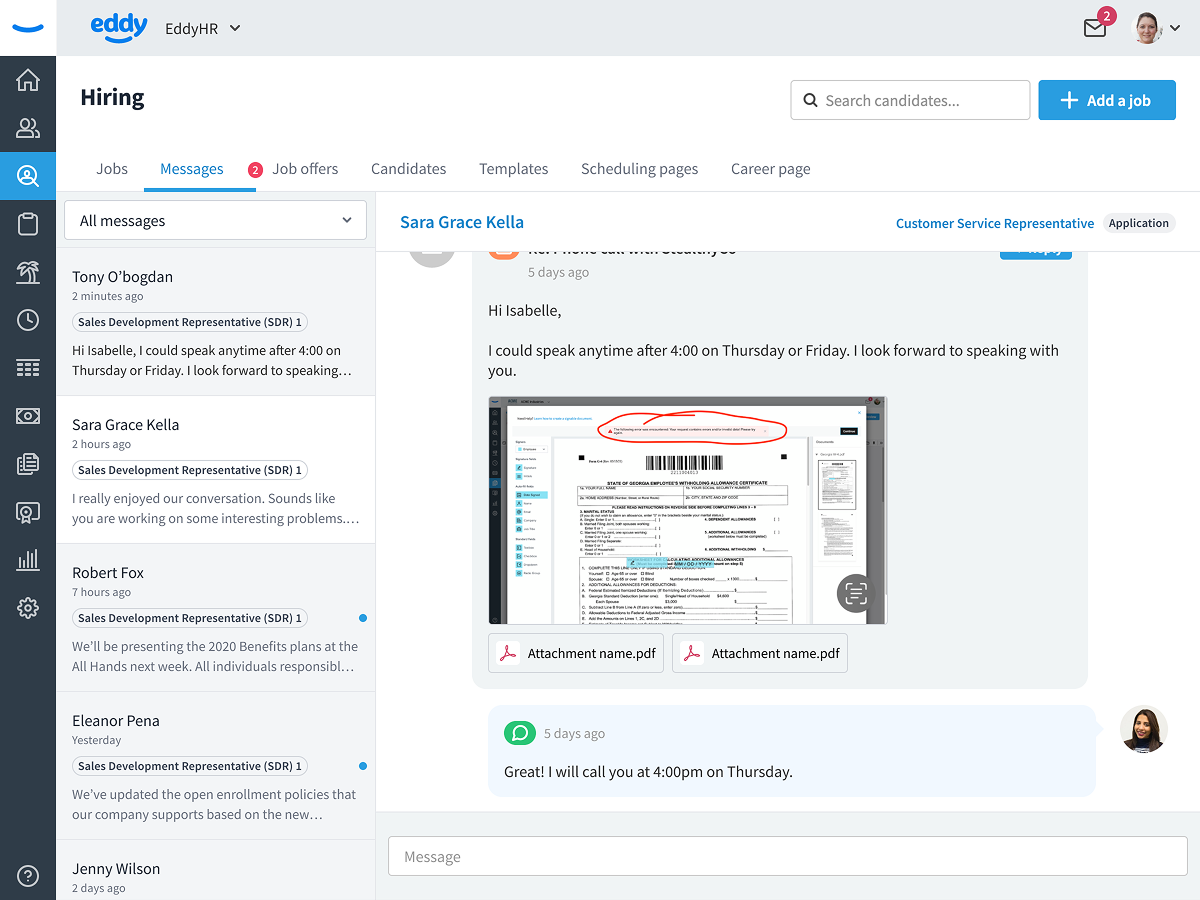
Task: Expand the All messages filter dropdown
Action: pyautogui.click(x=215, y=220)
